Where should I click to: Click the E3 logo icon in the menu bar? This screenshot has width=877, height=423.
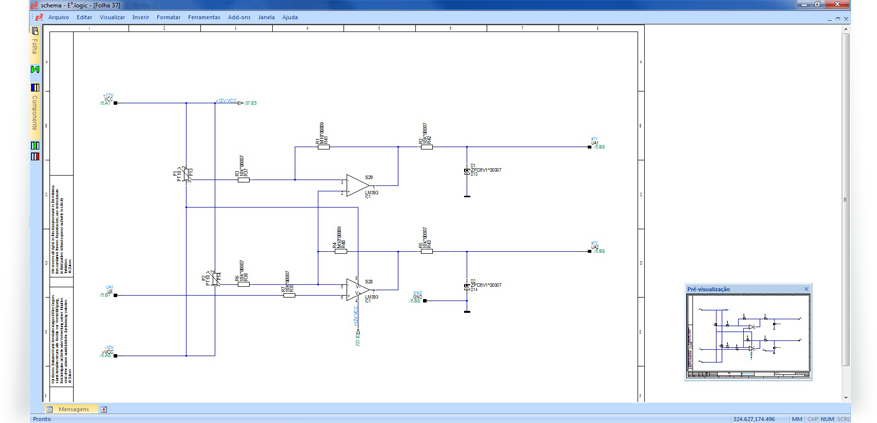coord(39,17)
